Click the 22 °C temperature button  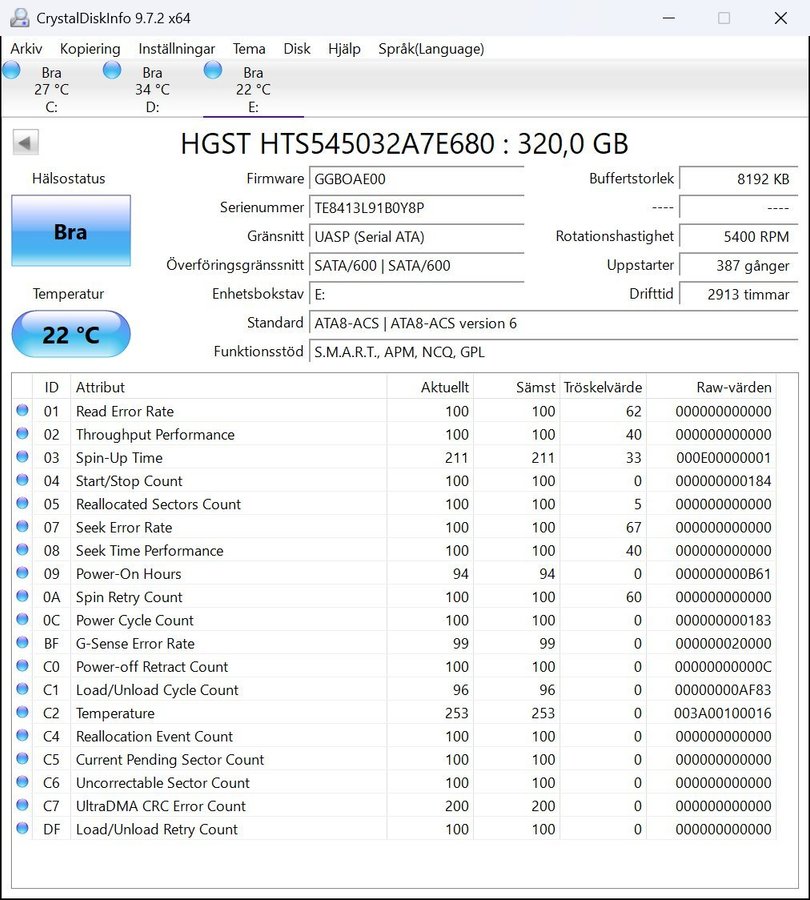[71, 334]
